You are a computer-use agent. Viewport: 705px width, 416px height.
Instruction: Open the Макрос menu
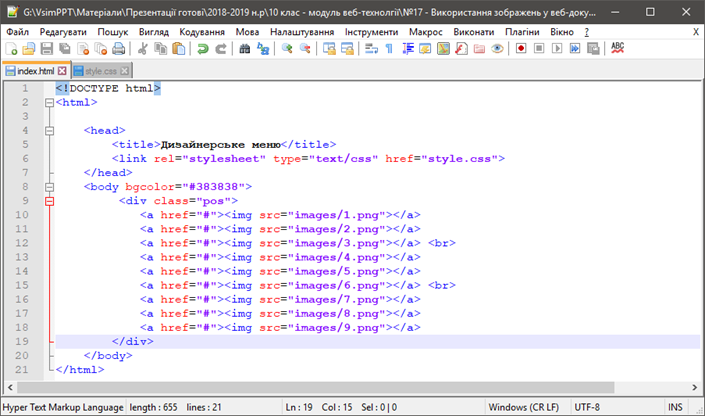[x=425, y=32]
